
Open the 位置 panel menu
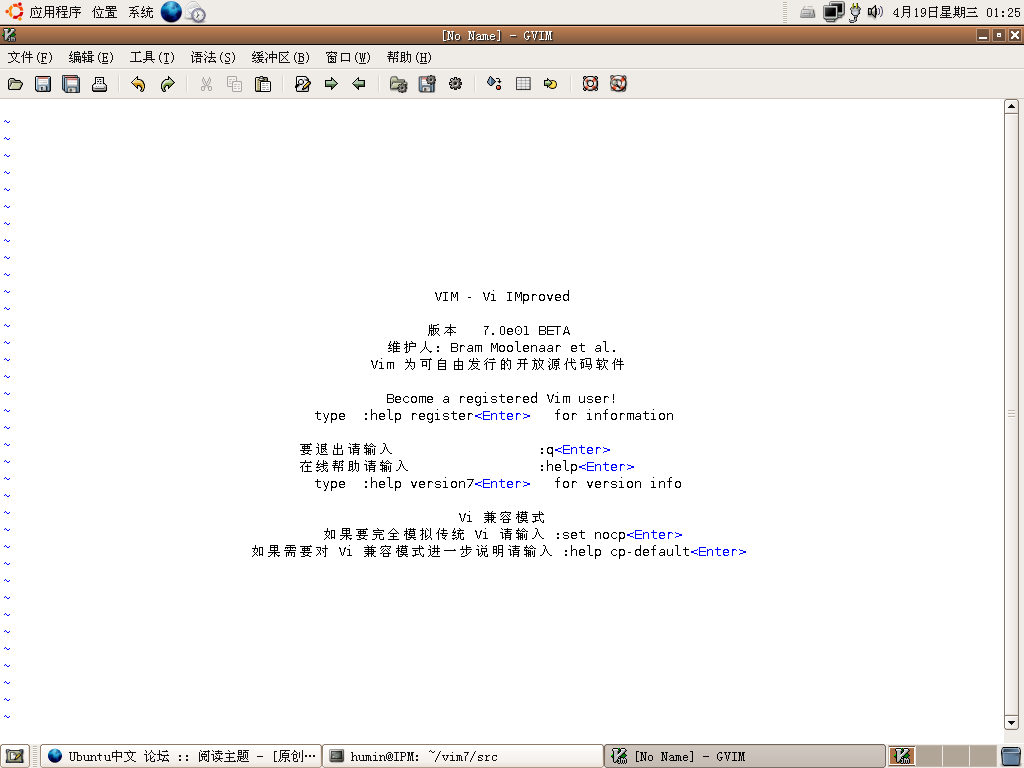(x=104, y=12)
